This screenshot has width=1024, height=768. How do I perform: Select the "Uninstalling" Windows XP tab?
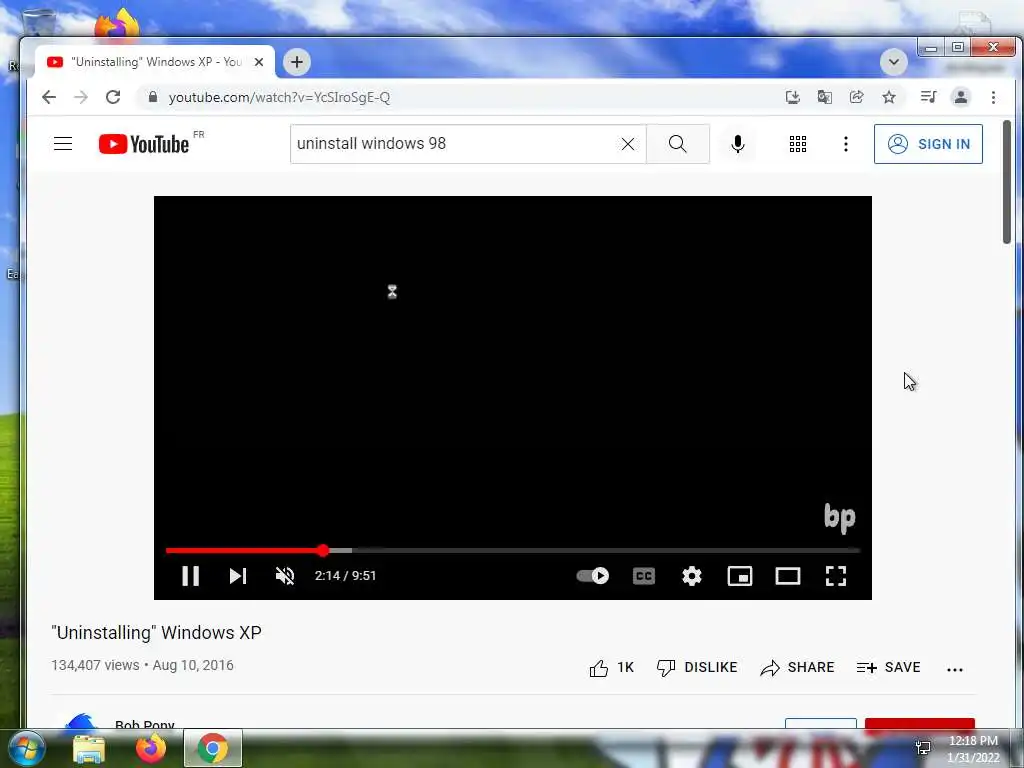pyautogui.click(x=155, y=62)
